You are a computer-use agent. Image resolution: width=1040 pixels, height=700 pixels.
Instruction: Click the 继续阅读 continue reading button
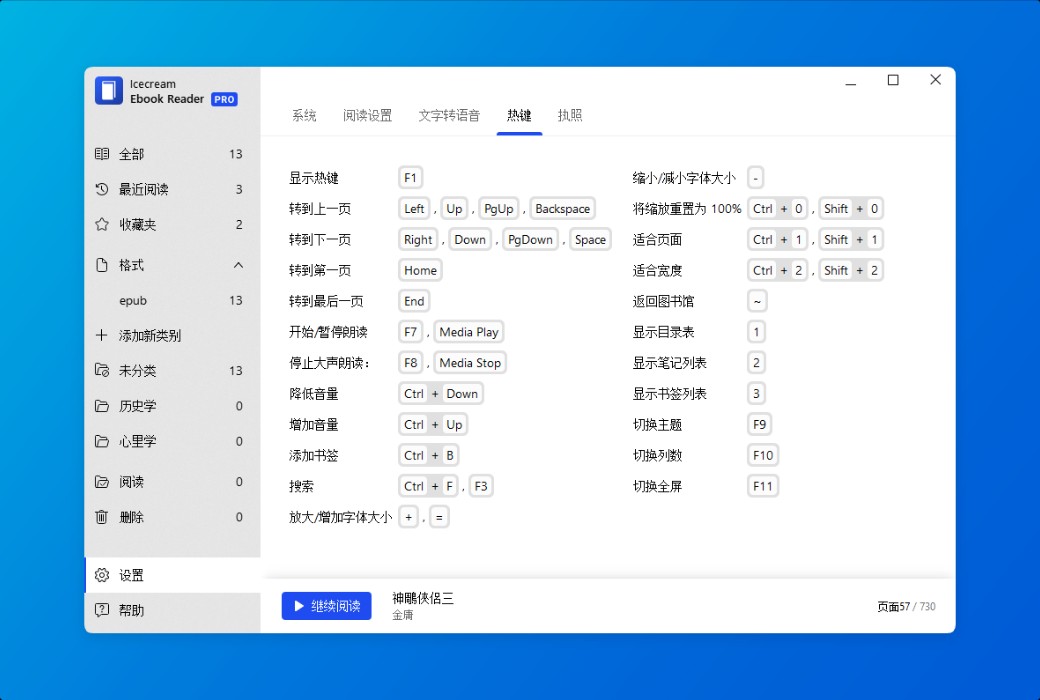tap(326, 606)
